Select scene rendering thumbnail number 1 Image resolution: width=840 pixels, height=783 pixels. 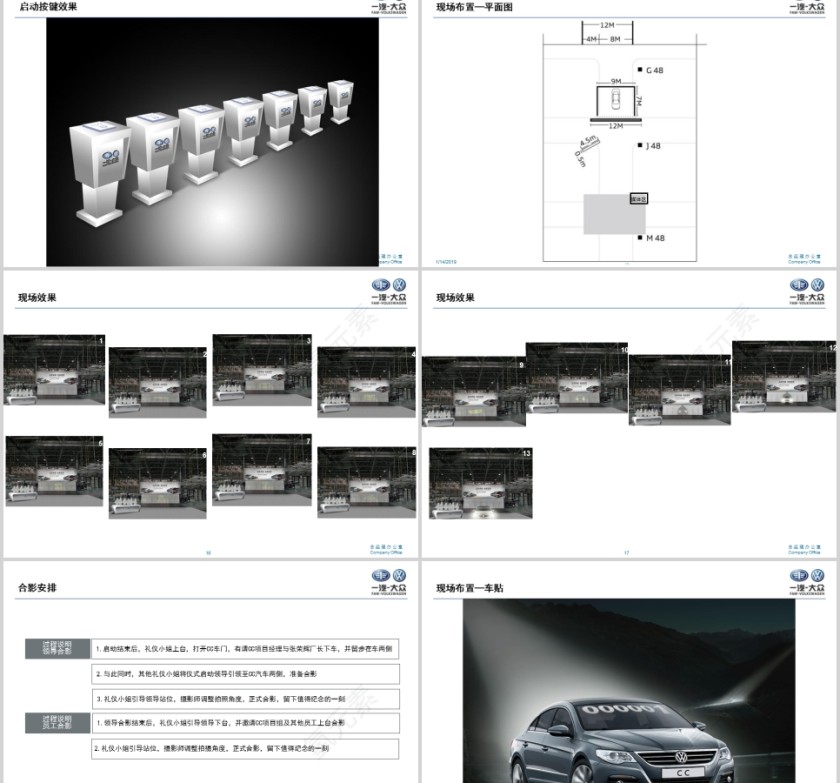click(55, 369)
